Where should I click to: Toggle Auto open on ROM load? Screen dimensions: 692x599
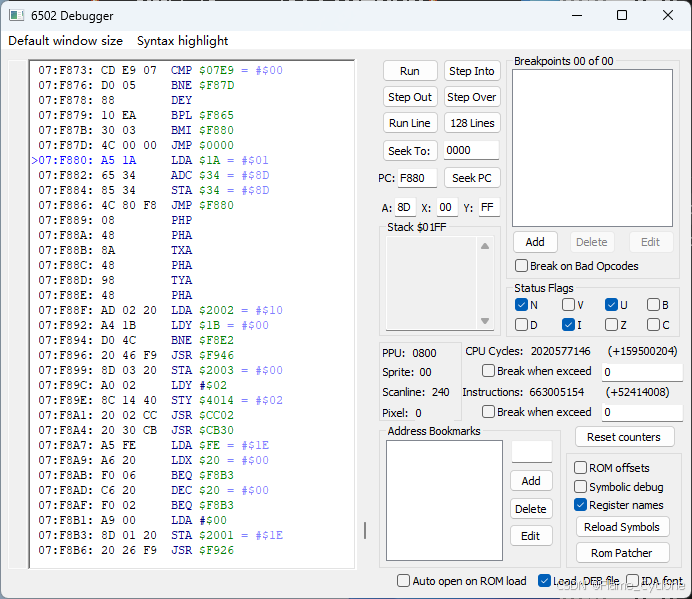click(462, 581)
